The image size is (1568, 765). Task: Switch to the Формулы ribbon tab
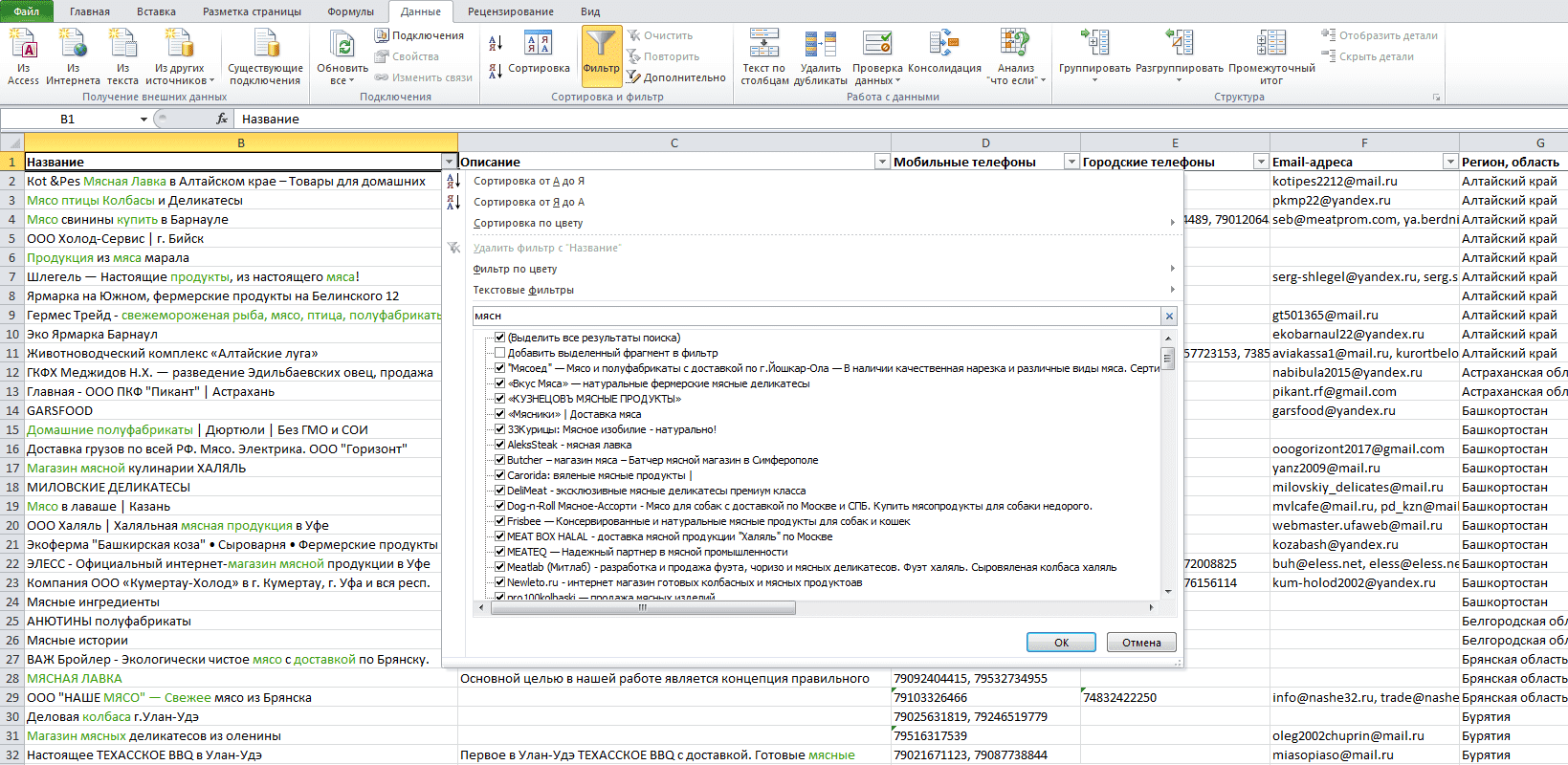click(x=351, y=11)
